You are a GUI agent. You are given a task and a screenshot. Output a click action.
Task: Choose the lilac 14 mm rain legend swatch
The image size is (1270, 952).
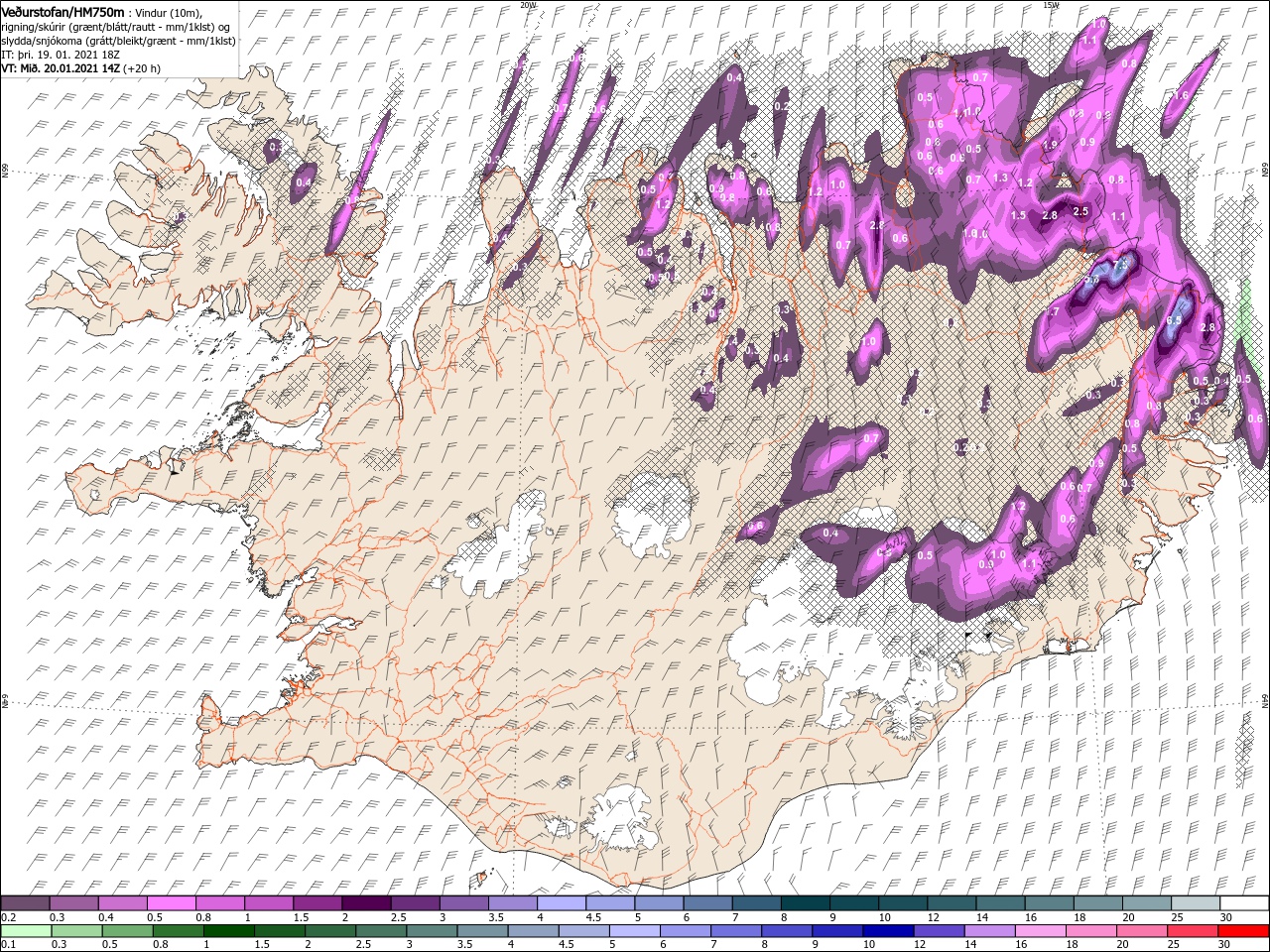tap(989, 931)
